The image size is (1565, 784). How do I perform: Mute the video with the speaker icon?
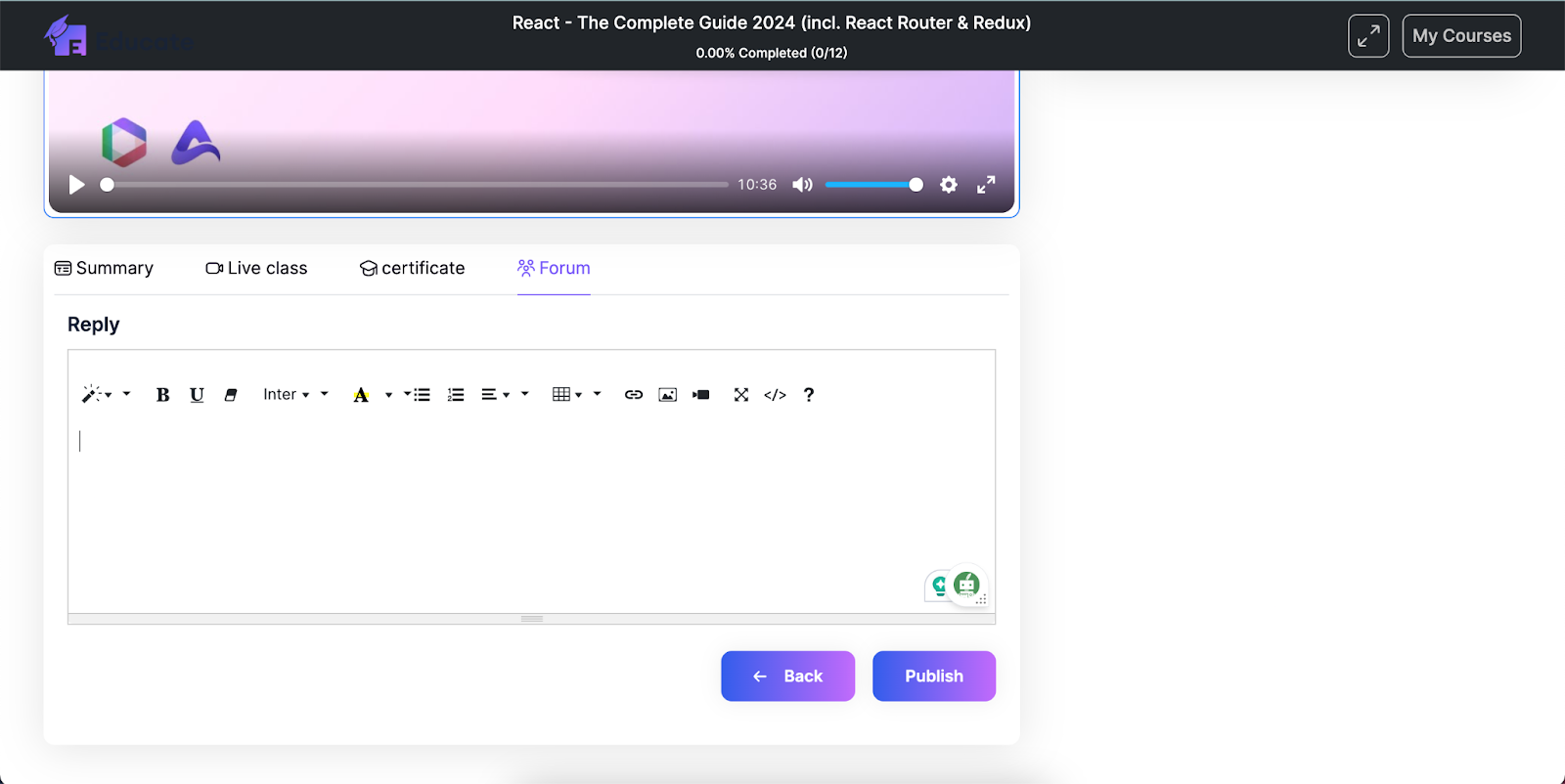click(x=802, y=185)
